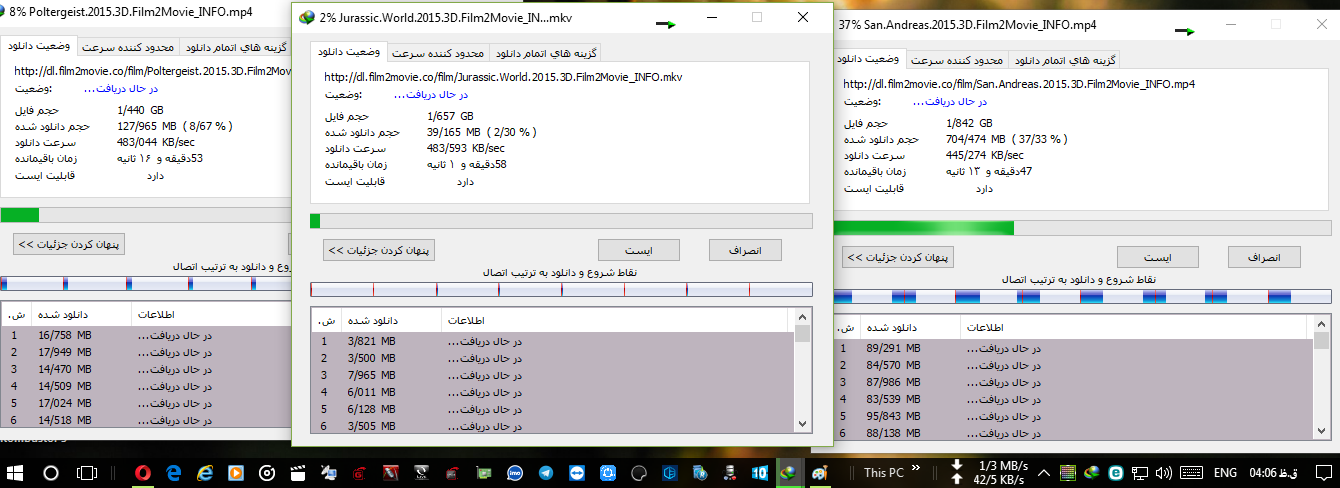Click دانلود شده column header in Jurassic list
This screenshot has height=488, width=1340.
392,320
